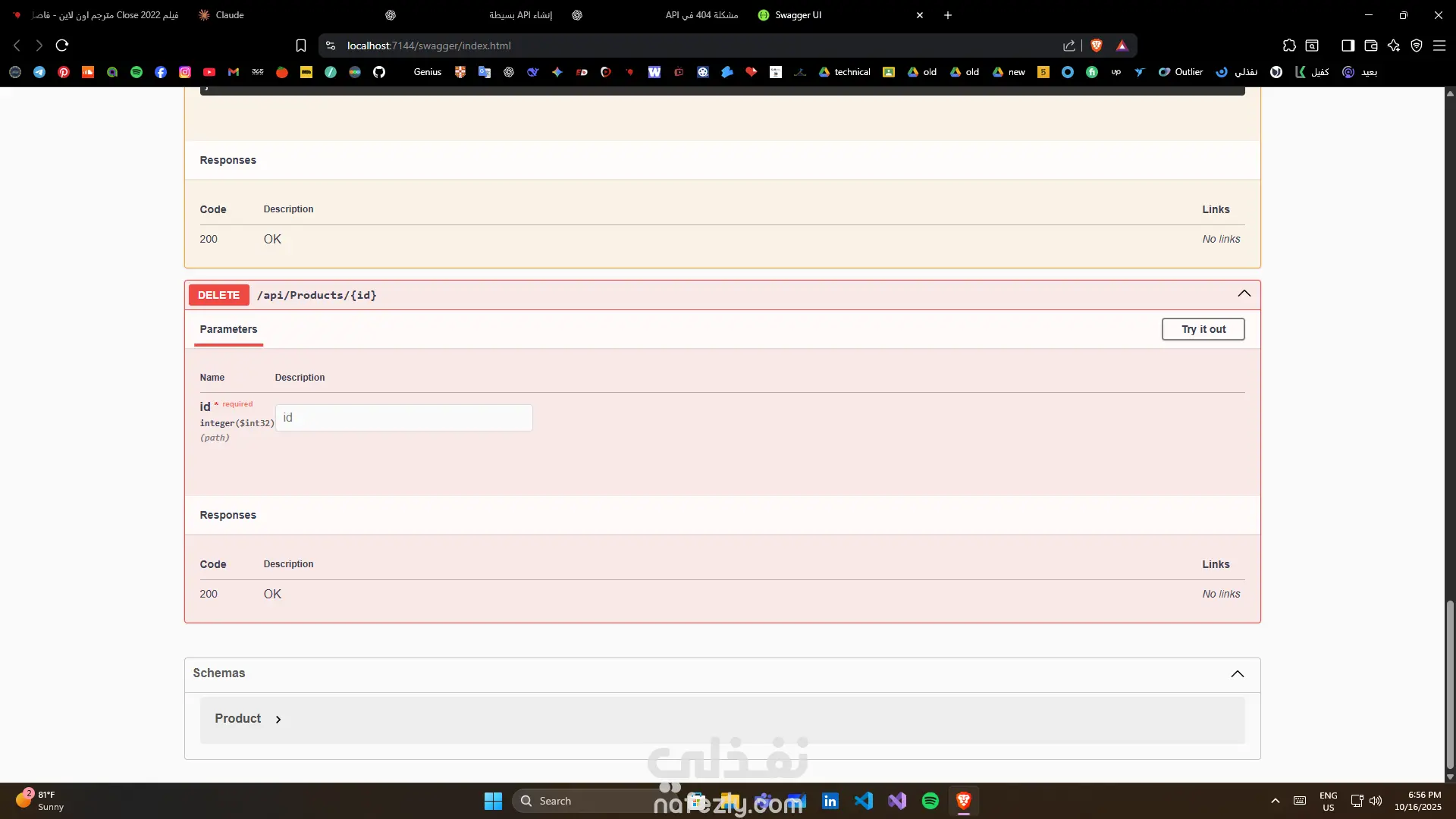Switch to the Claude tab
Image resolution: width=1456 pixels, height=819 pixels.
pyautogui.click(x=229, y=15)
